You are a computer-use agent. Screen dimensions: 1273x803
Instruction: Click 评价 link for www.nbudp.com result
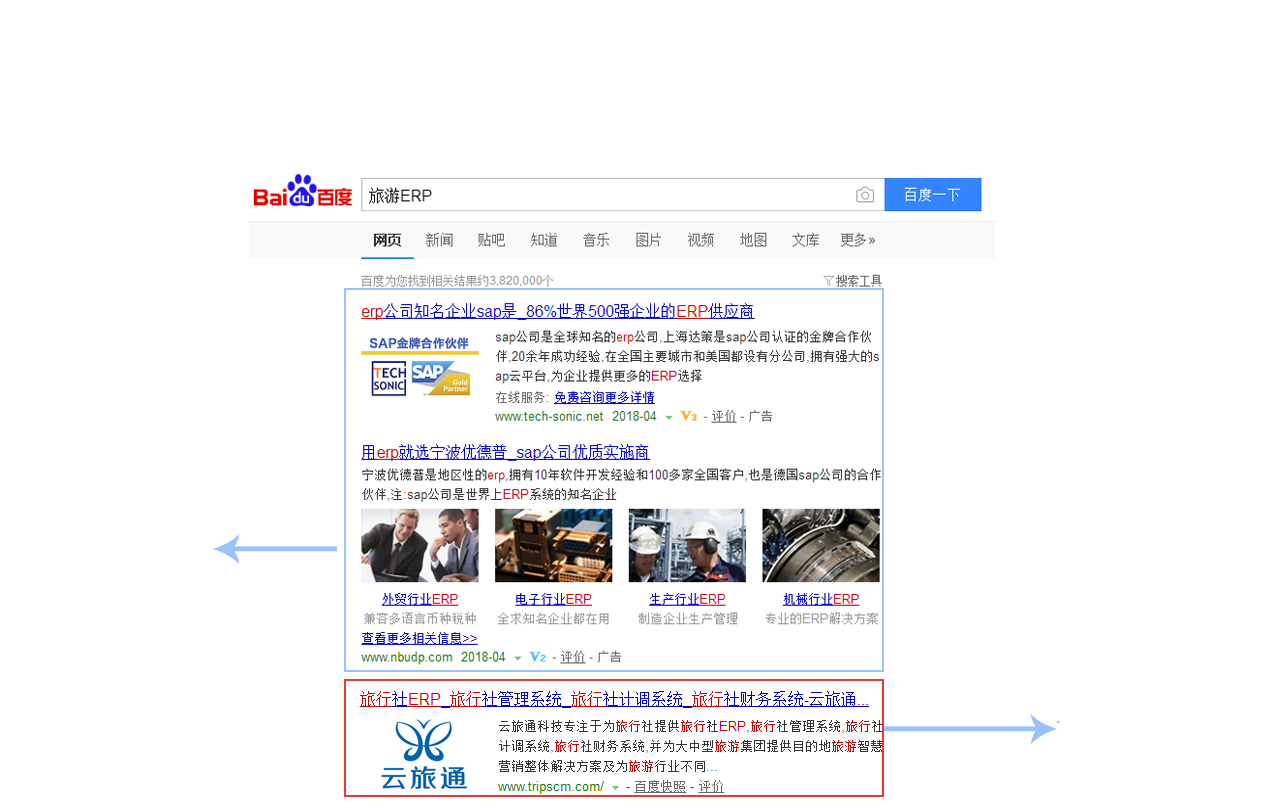pos(573,657)
